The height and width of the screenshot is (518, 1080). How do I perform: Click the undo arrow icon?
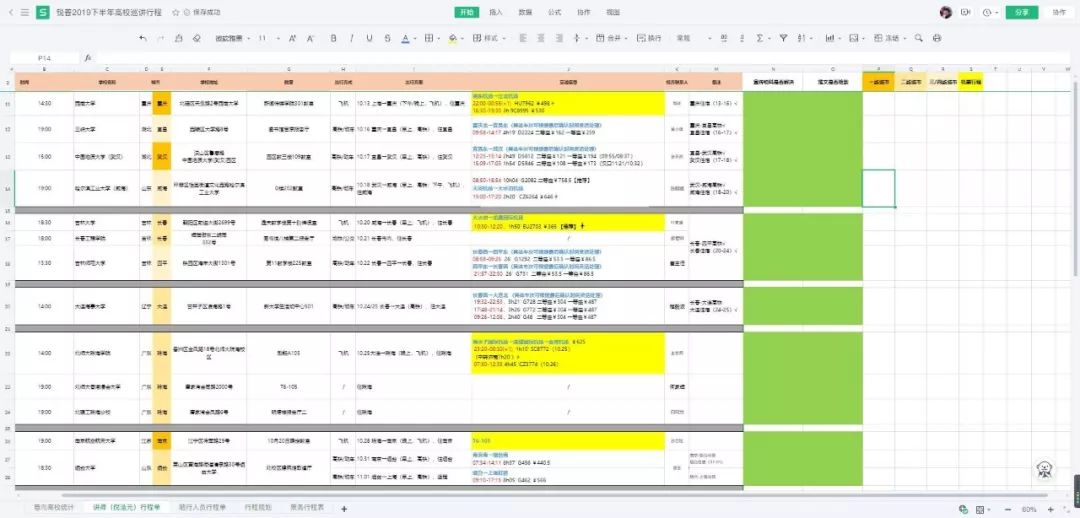pos(143,39)
